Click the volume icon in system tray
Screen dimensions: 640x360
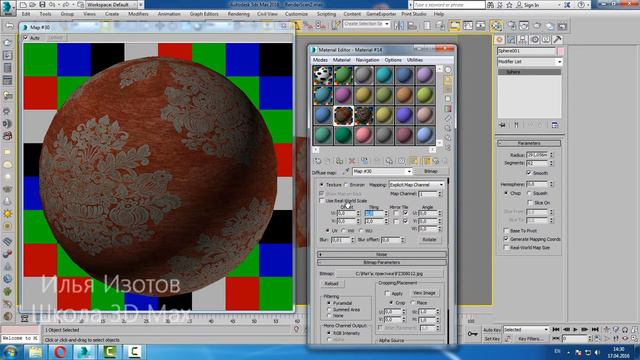(x=597, y=352)
